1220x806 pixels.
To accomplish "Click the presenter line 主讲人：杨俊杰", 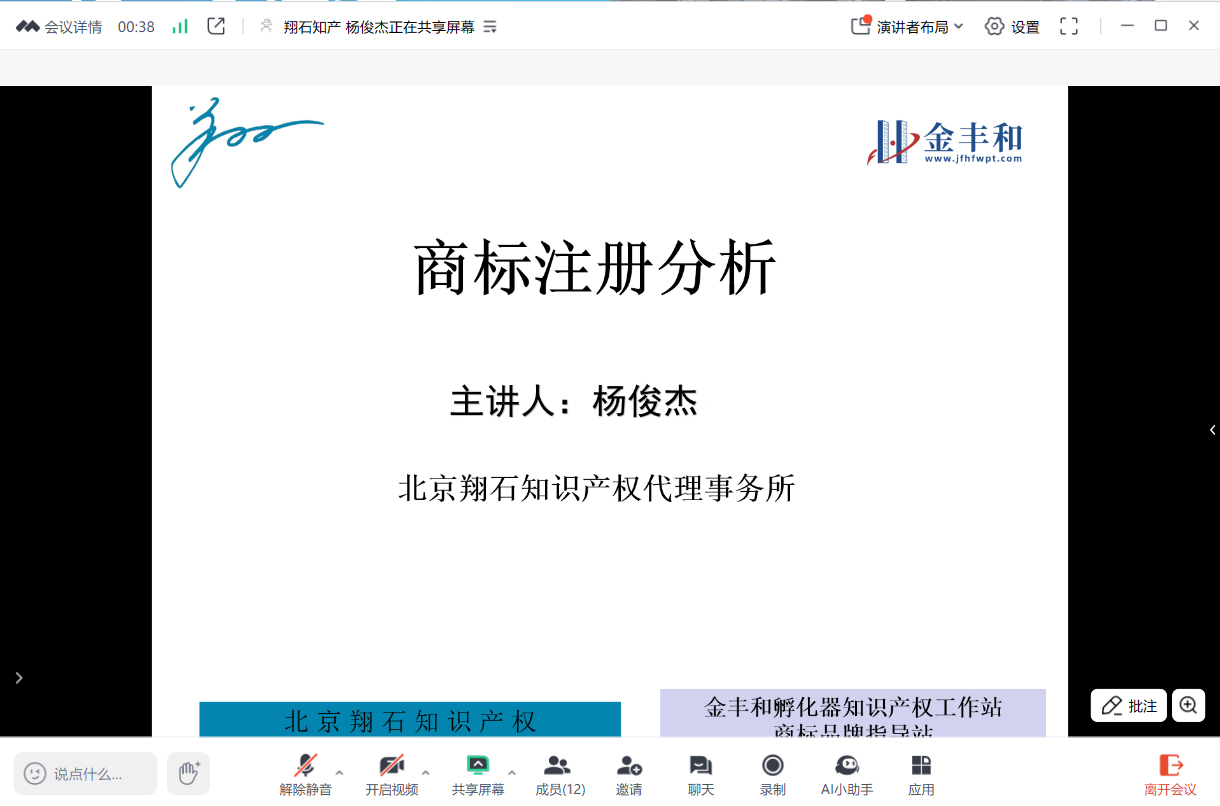I will tap(574, 402).
